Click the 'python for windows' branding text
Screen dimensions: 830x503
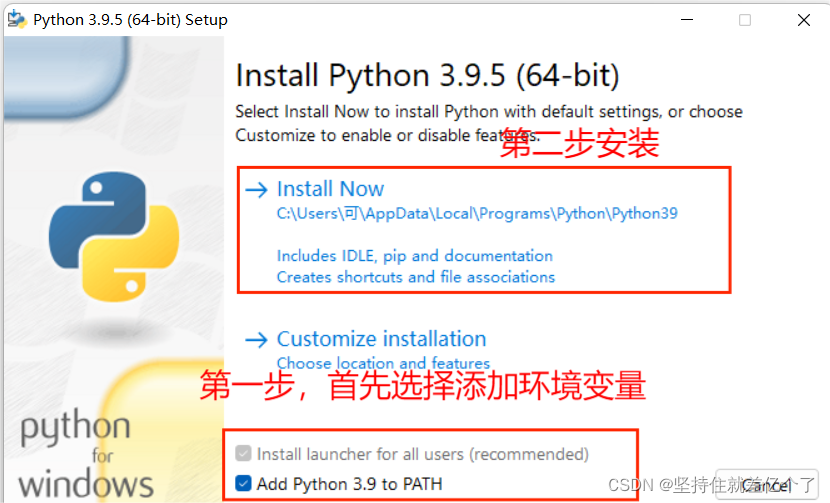coord(86,454)
